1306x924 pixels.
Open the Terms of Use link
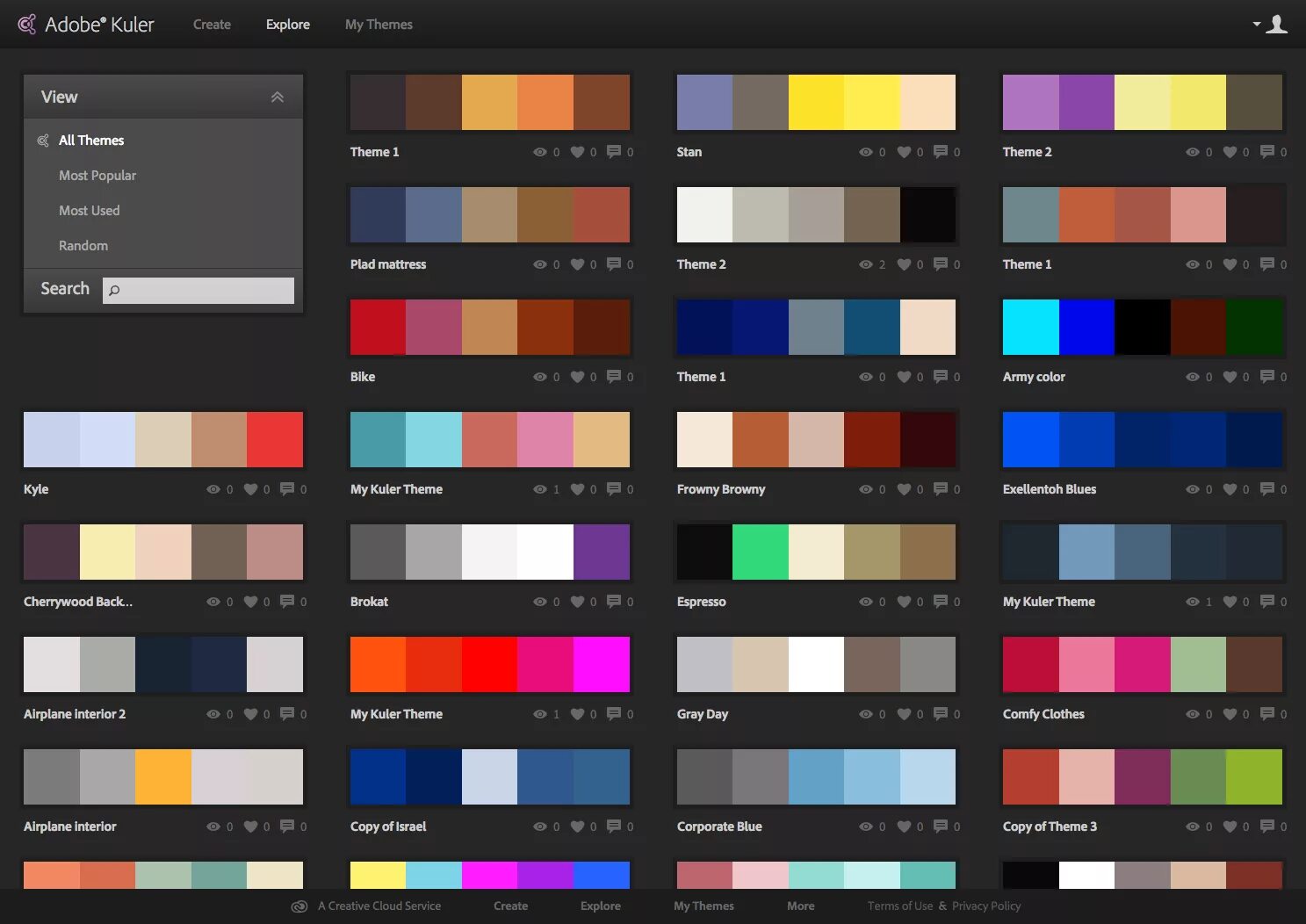[x=899, y=906]
